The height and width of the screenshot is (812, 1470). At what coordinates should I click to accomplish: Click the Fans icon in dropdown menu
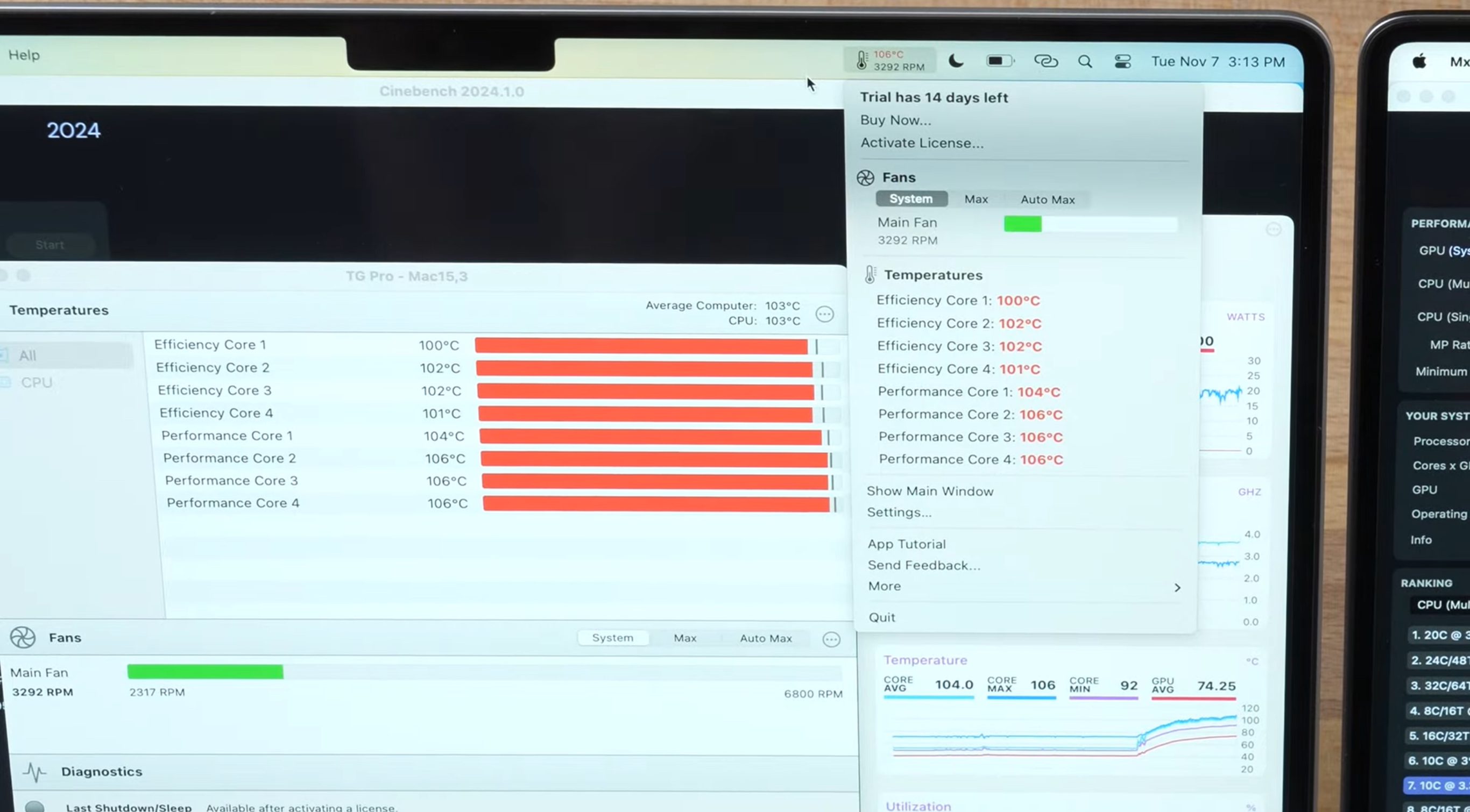pyautogui.click(x=865, y=178)
